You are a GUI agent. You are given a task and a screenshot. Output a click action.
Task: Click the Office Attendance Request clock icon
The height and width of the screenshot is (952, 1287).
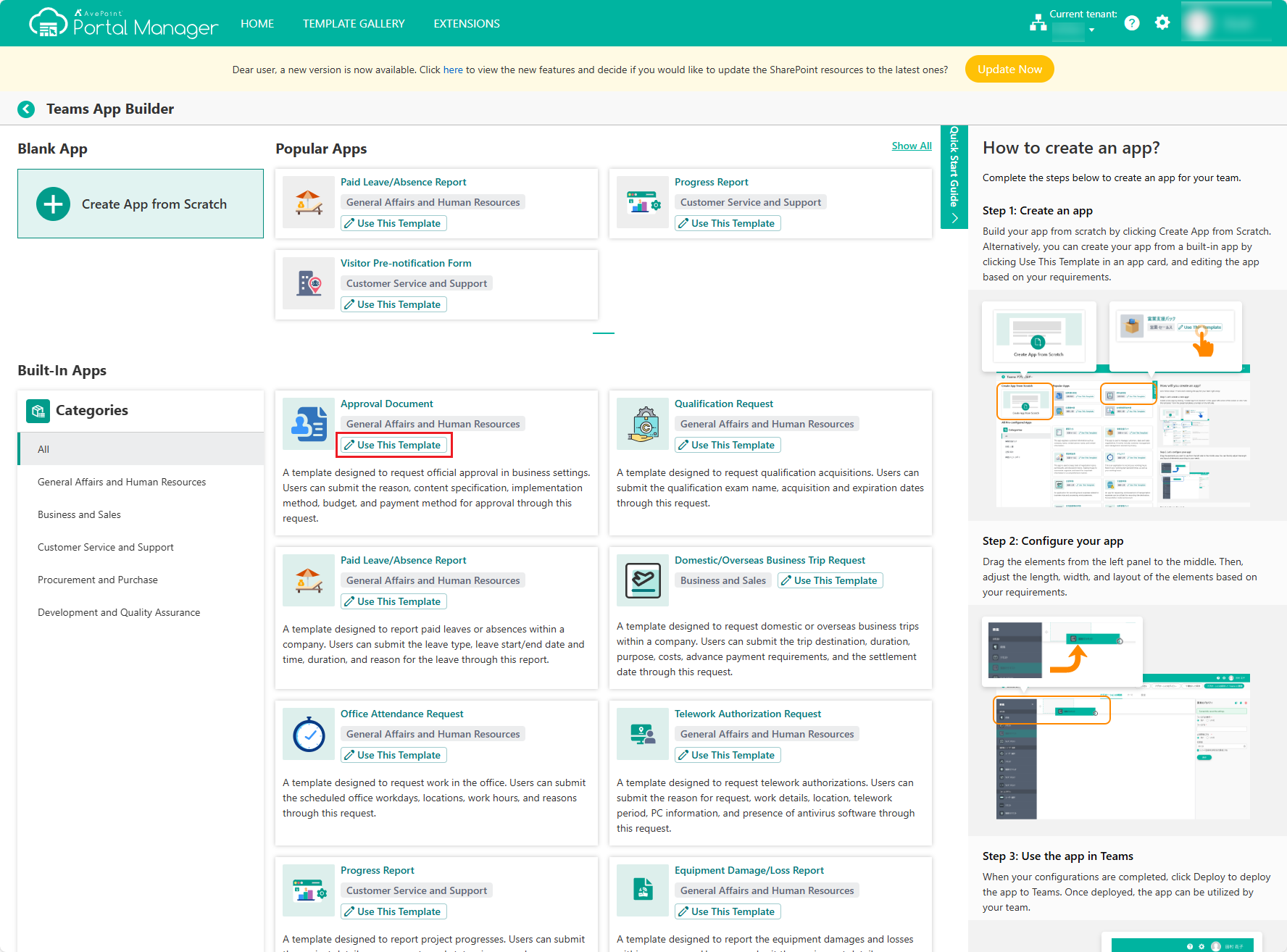point(309,734)
